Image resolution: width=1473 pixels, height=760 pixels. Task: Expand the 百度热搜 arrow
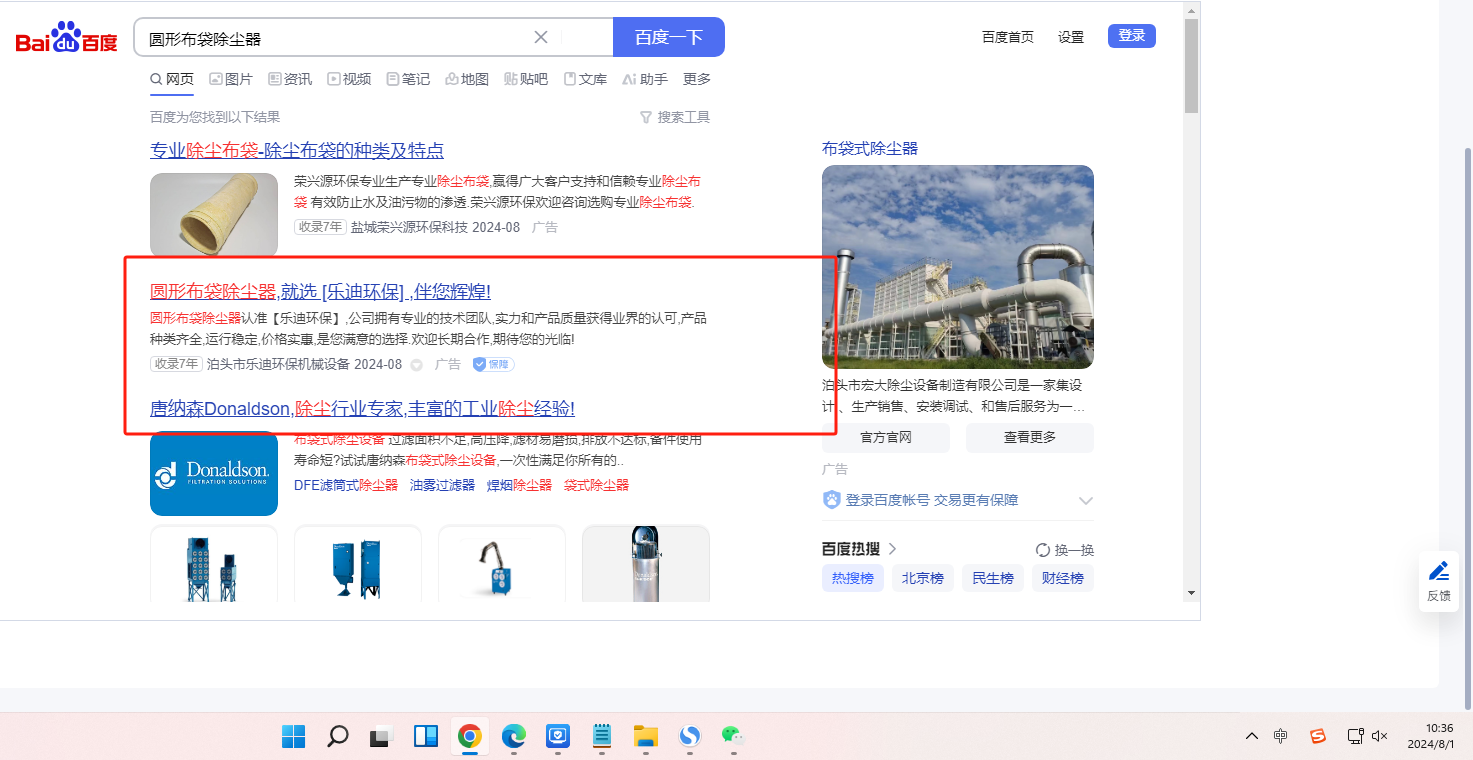pyautogui.click(x=893, y=549)
